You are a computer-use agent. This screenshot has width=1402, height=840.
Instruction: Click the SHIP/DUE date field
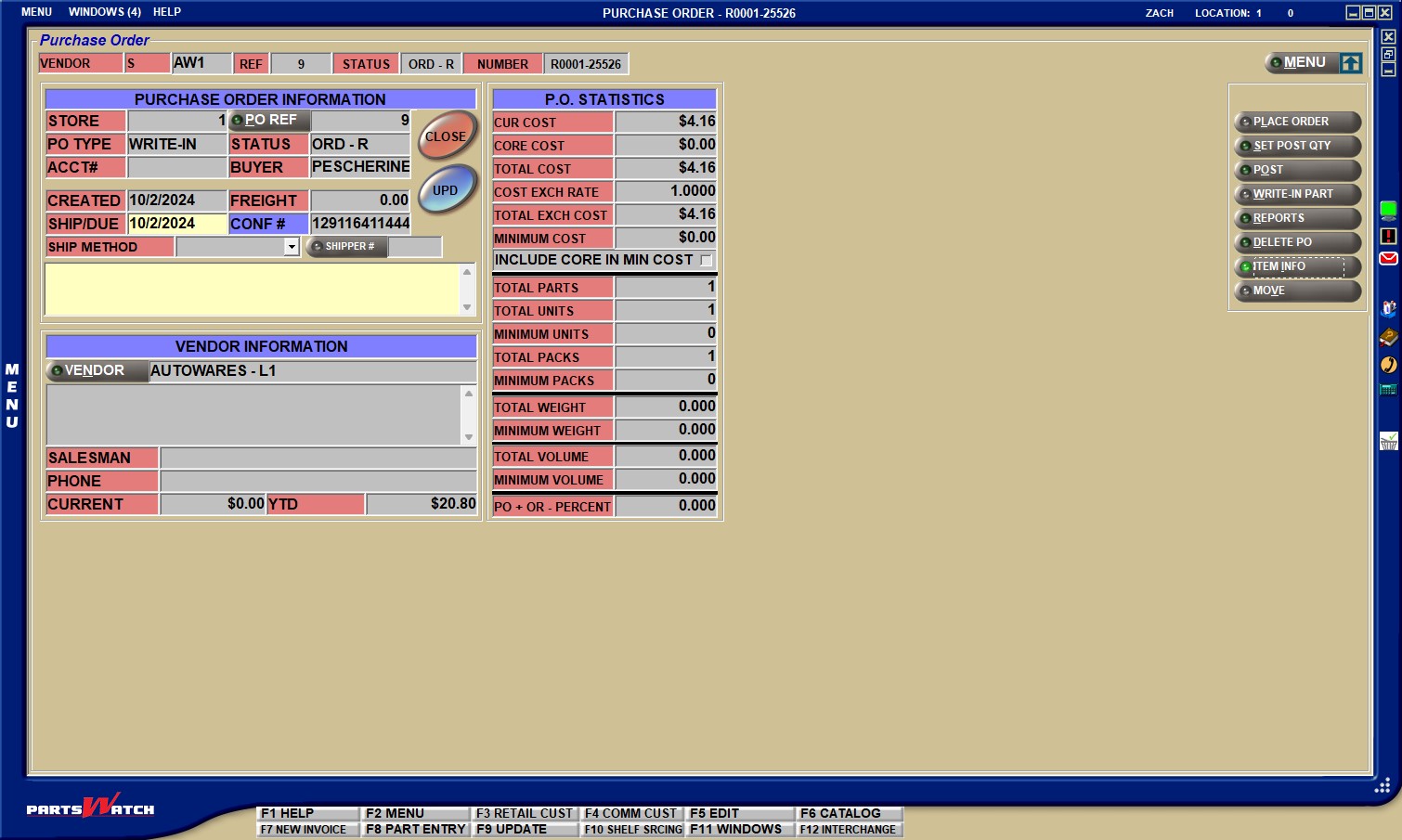coord(176,224)
